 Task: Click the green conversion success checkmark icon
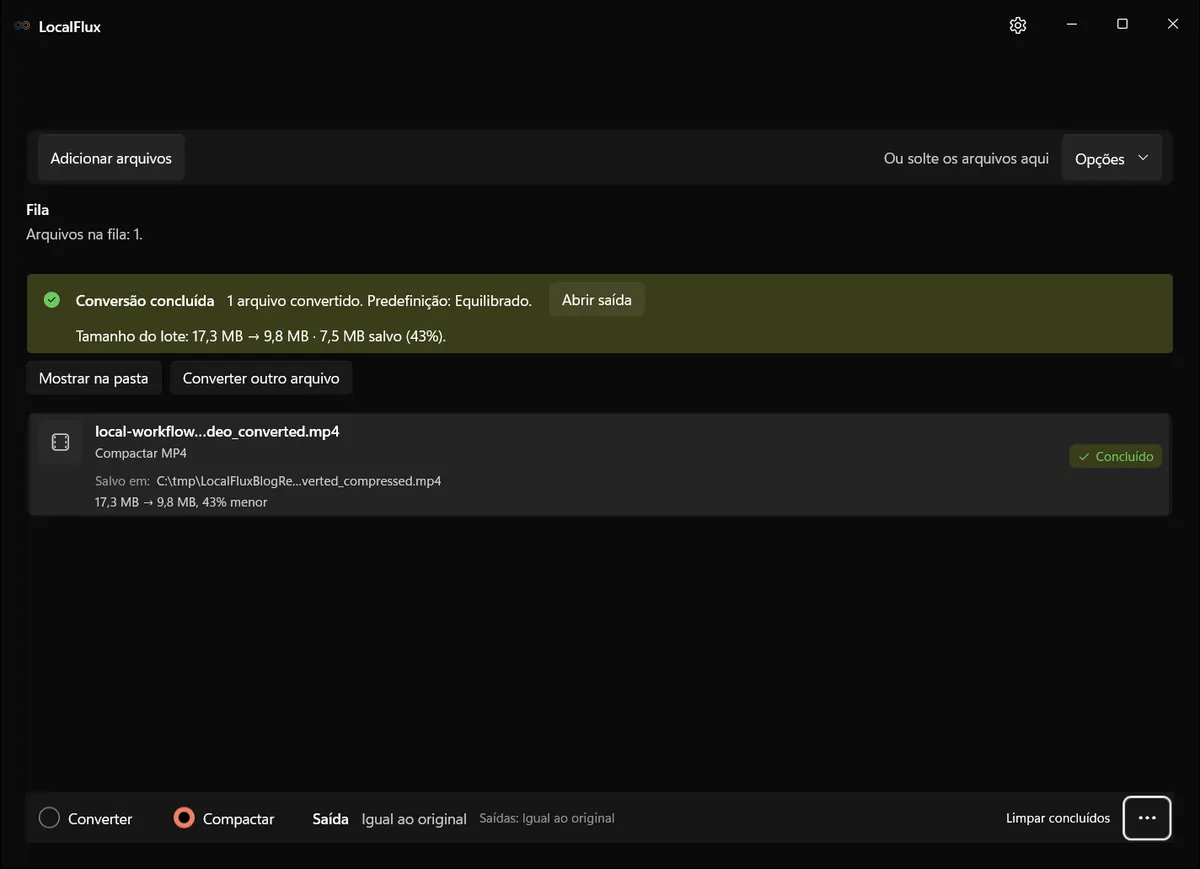(52, 300)
